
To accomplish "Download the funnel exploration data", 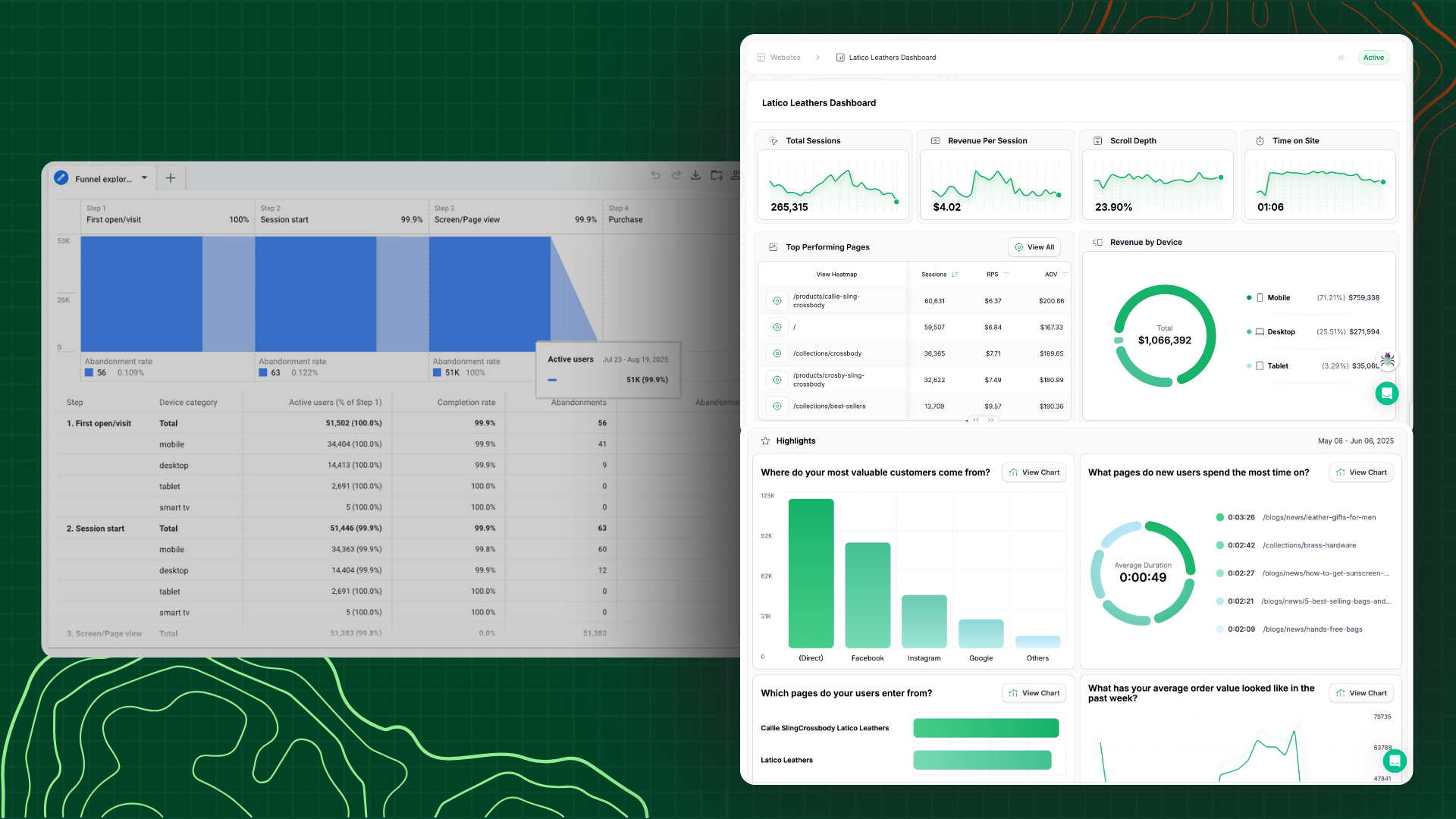I will coord(695,175).
